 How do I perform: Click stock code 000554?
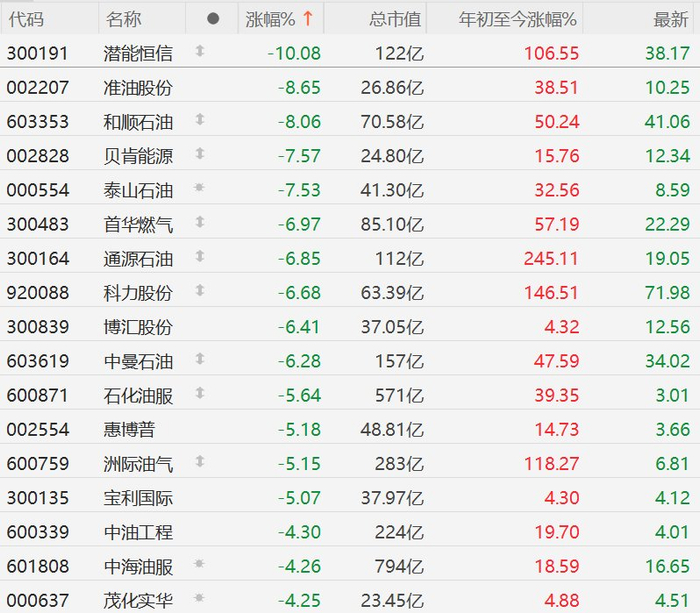(38, 190)
